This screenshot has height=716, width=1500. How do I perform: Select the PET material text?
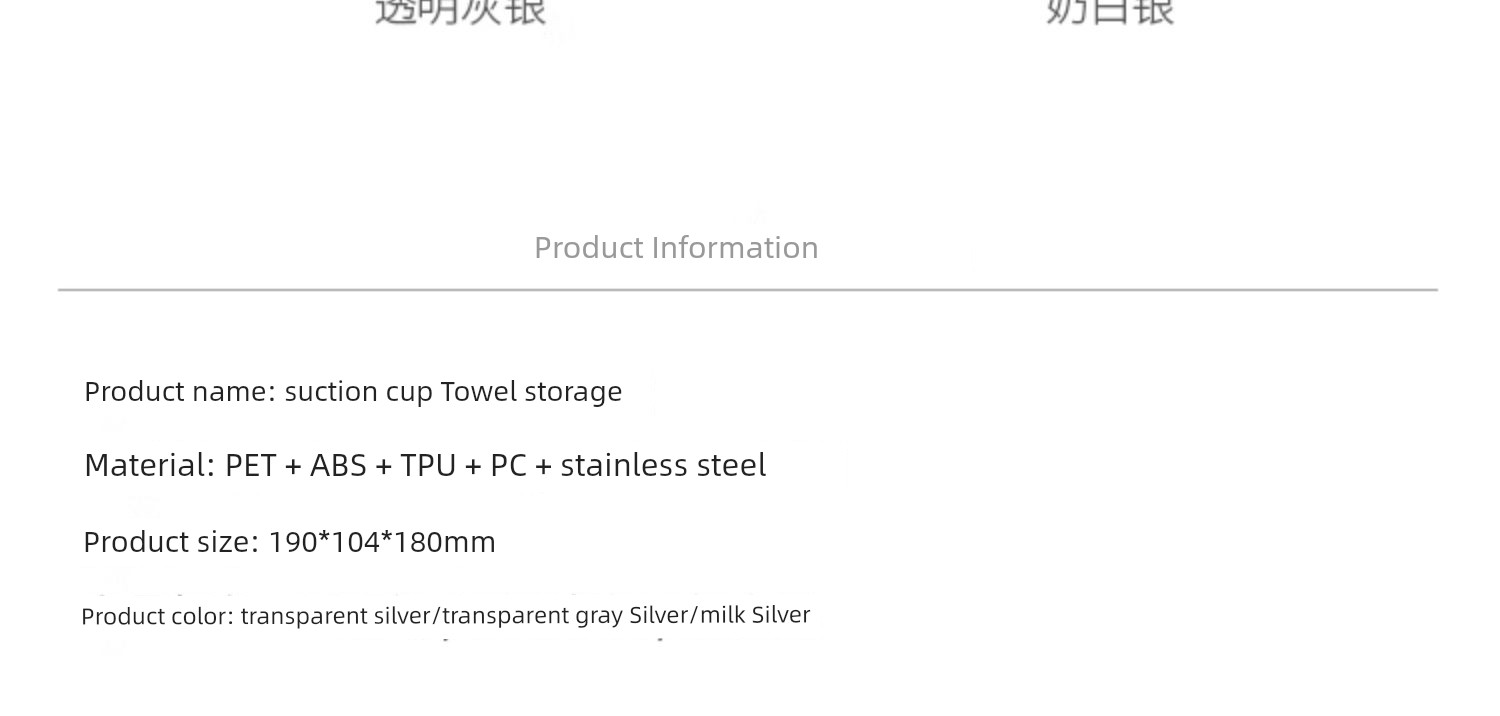tap(251, 466)
